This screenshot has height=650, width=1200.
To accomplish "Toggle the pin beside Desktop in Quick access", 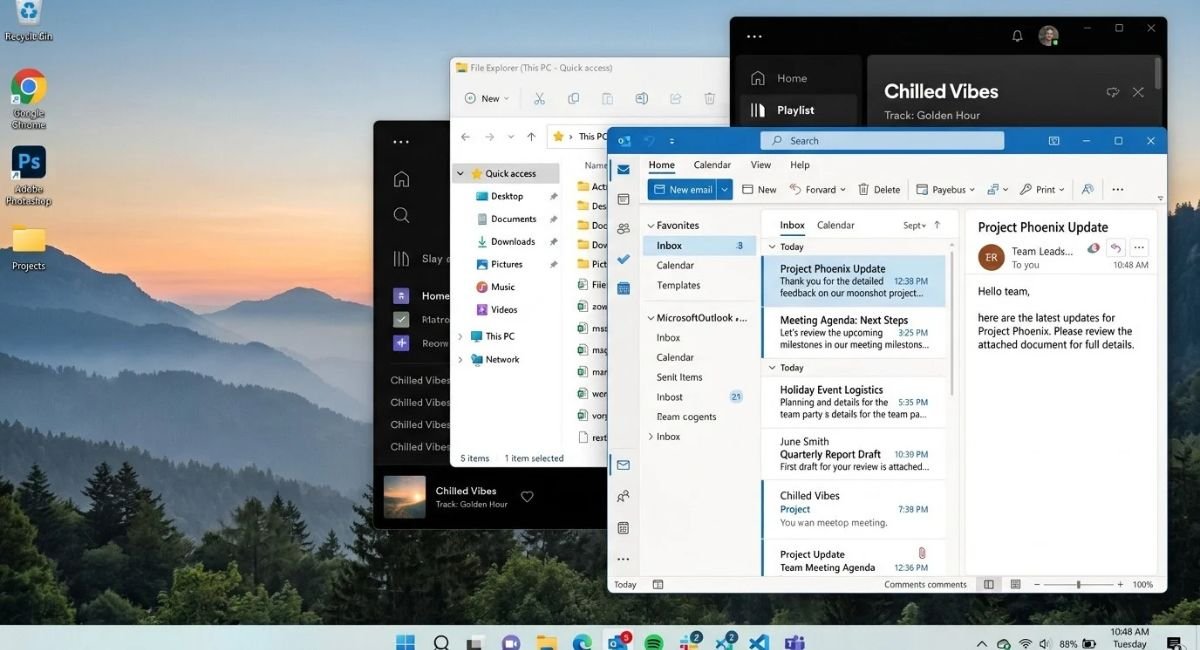I will (554, 196).
